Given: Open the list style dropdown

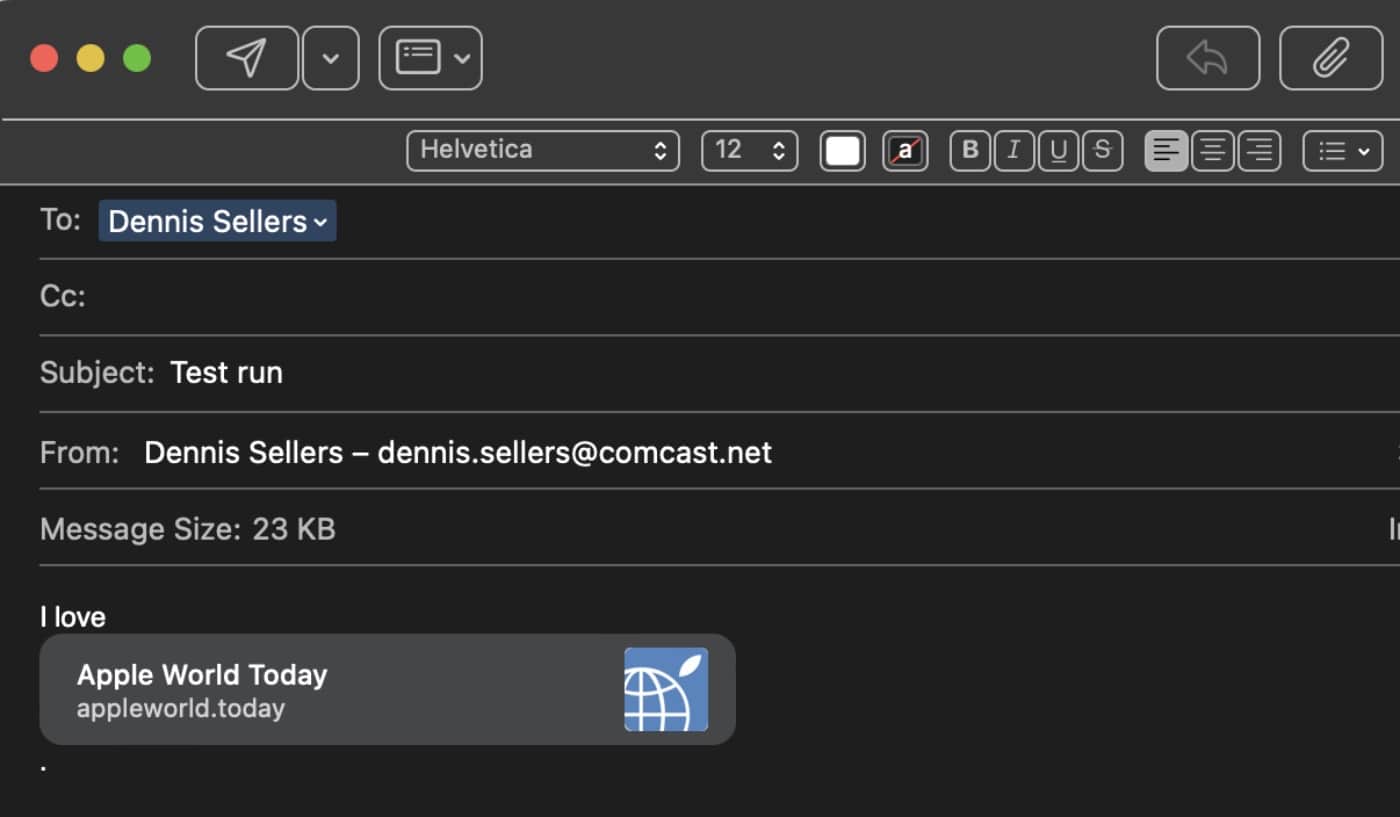Looking at the screenshot, I should pyautogui.click(x=1342, y=151).
